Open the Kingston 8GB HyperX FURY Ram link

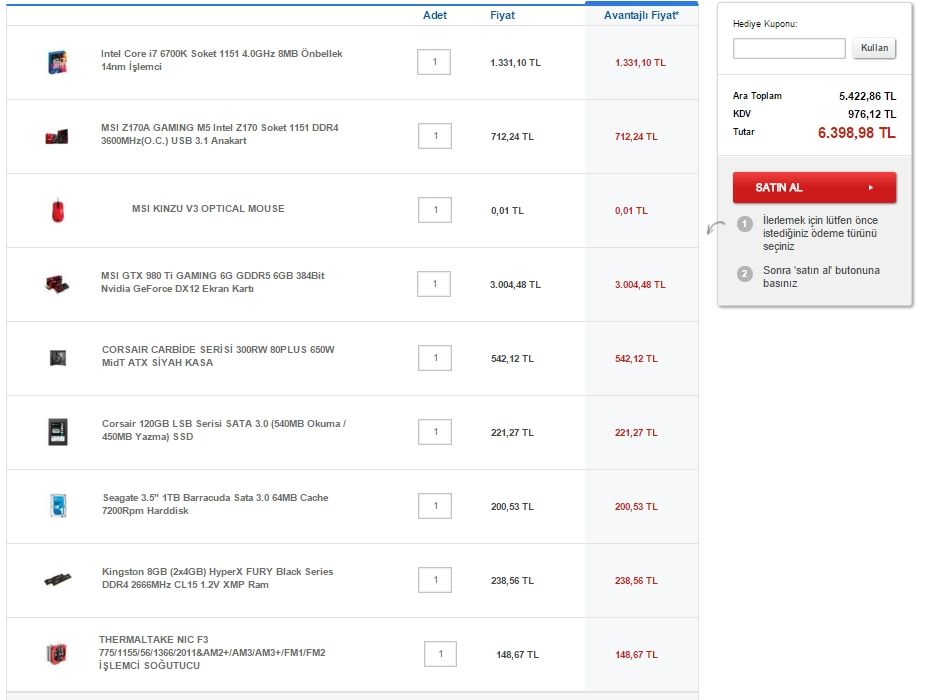[217, 578]
